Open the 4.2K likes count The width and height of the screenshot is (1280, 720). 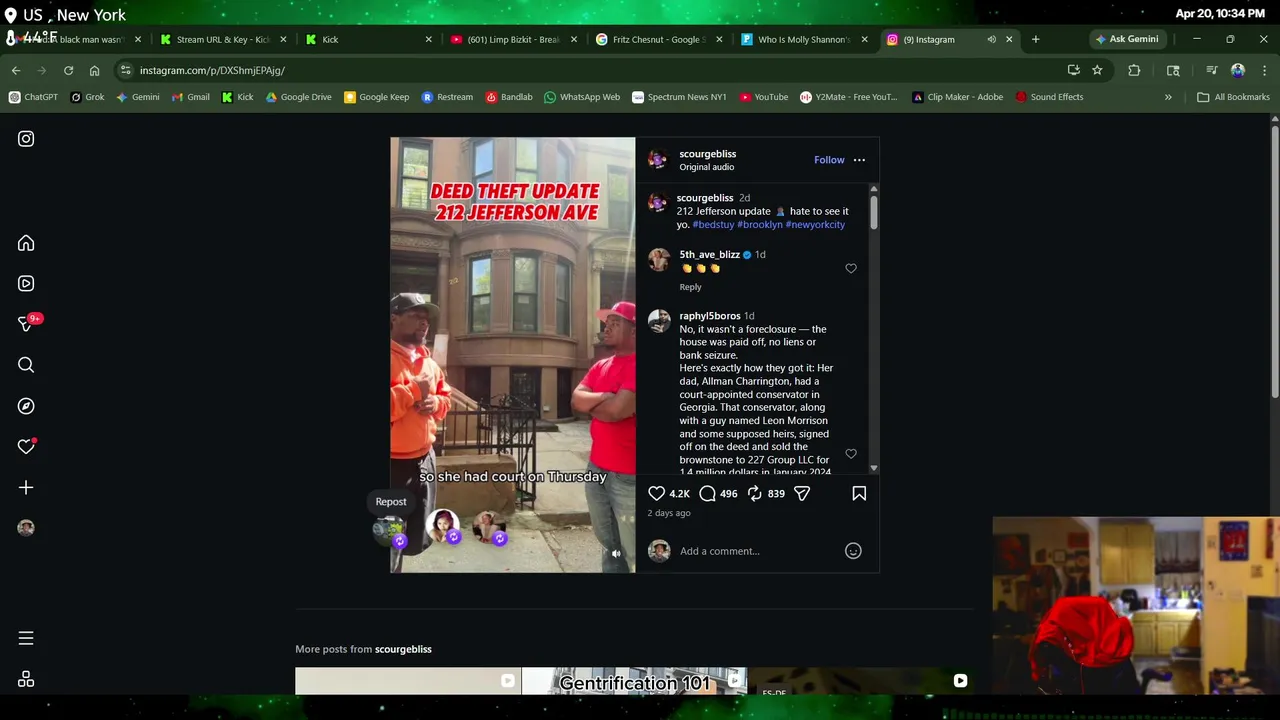pyautogui.click(x=679, y=494)
